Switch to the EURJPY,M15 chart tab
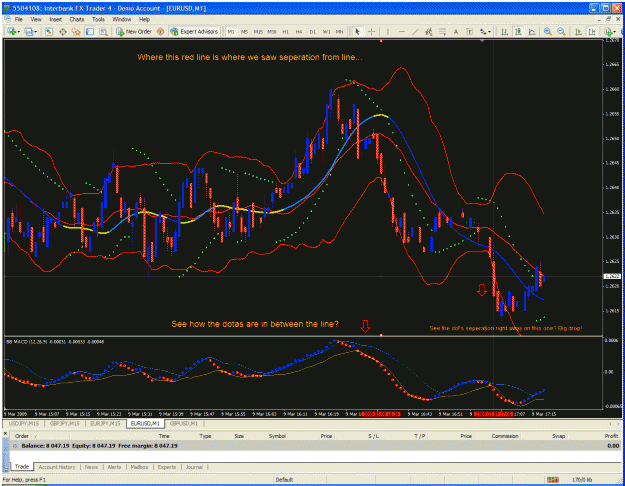The width and height of the screenshot is (625, 486). tap(105, 423)
